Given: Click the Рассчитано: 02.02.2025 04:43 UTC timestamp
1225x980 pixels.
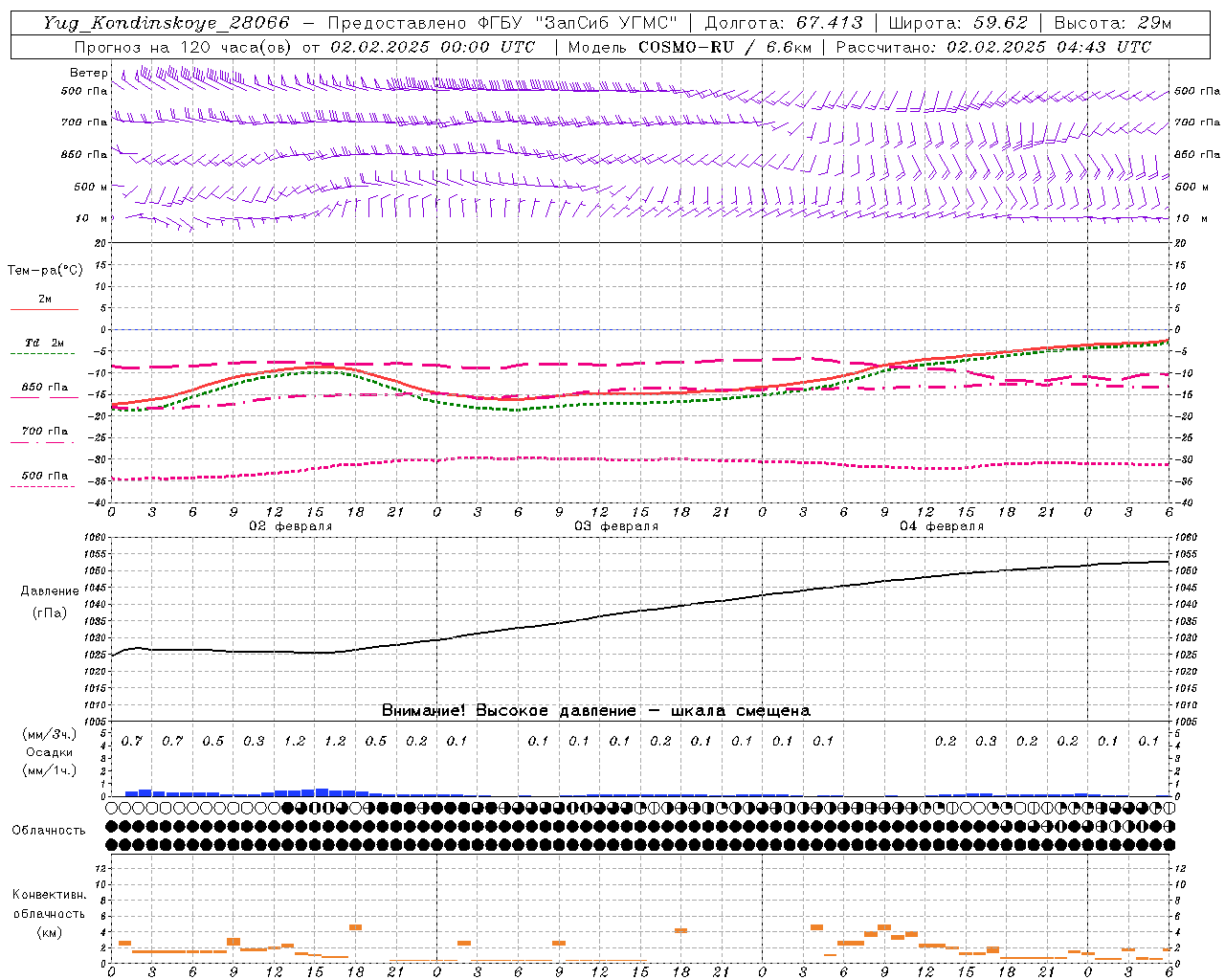Looking at the screenshot, I should 993,47.
